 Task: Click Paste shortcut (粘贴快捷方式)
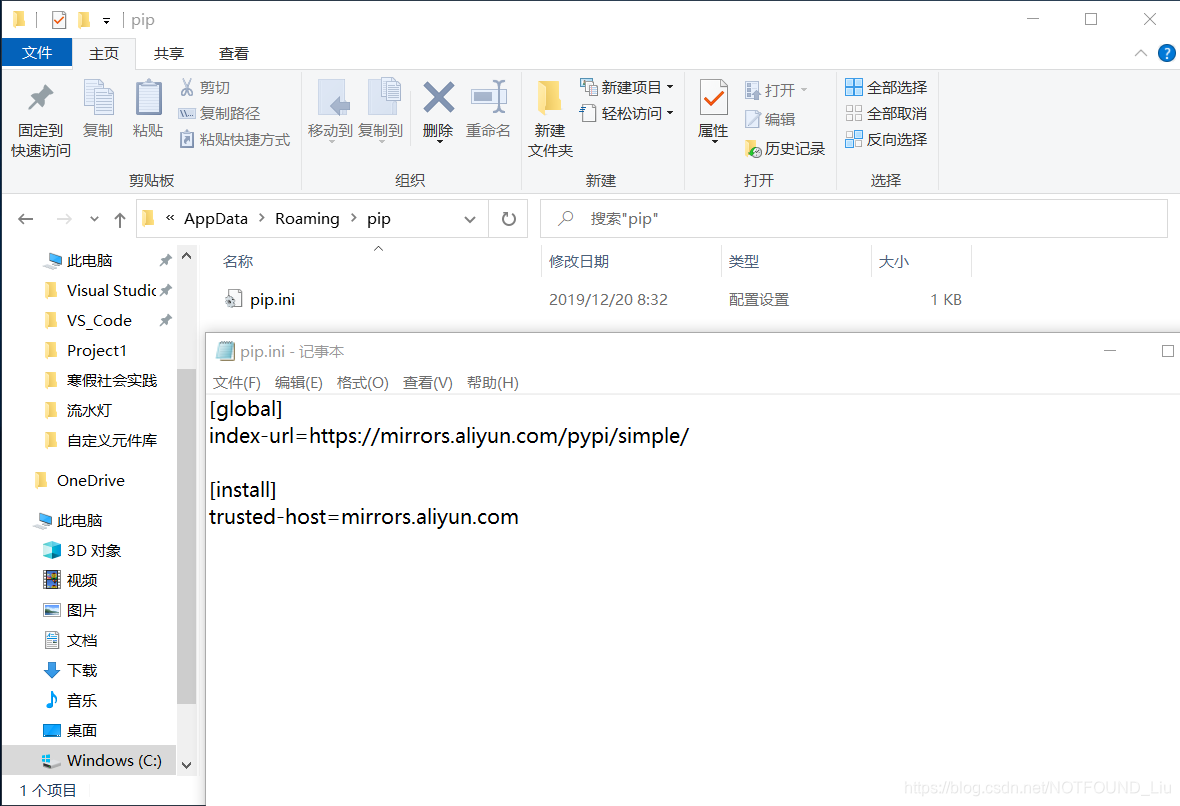[234, 139]
